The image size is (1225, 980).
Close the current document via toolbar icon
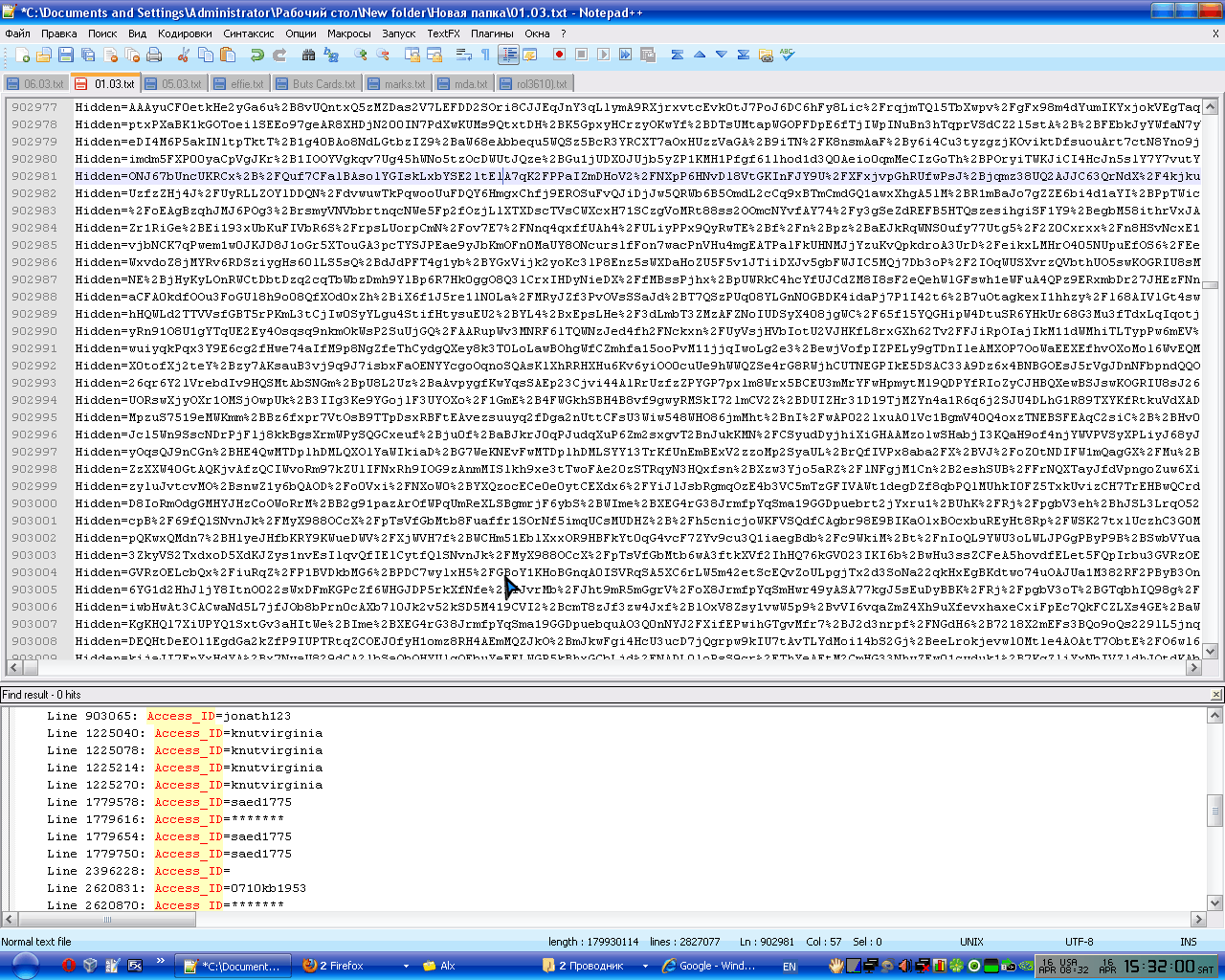(110, 55)
